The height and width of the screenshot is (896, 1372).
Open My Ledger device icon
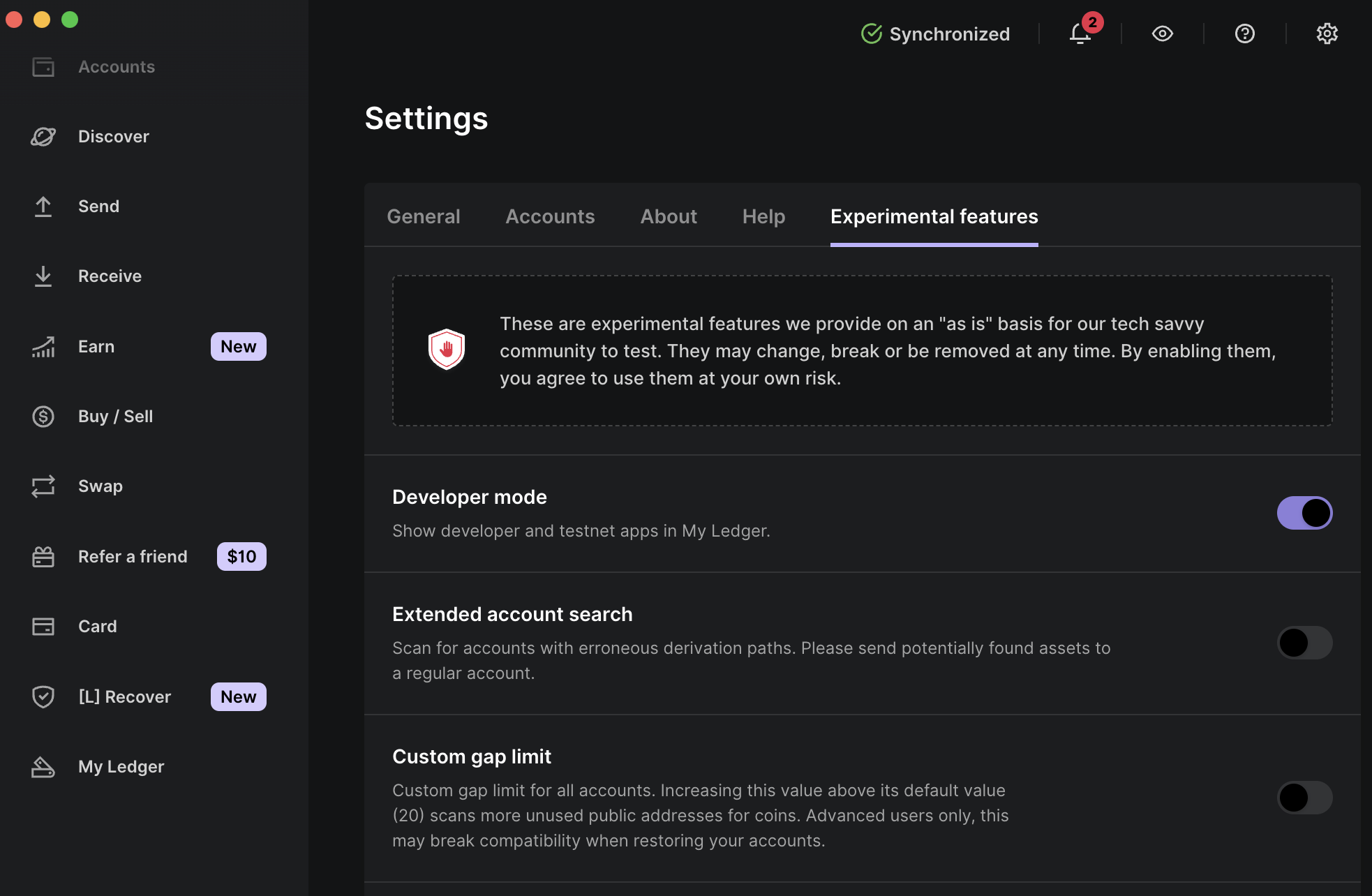tap(43, 767)
